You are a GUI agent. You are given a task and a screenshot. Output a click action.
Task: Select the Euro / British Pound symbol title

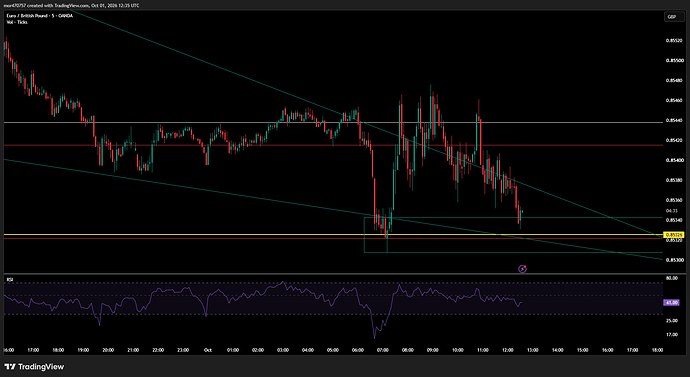tap(39, 17)
